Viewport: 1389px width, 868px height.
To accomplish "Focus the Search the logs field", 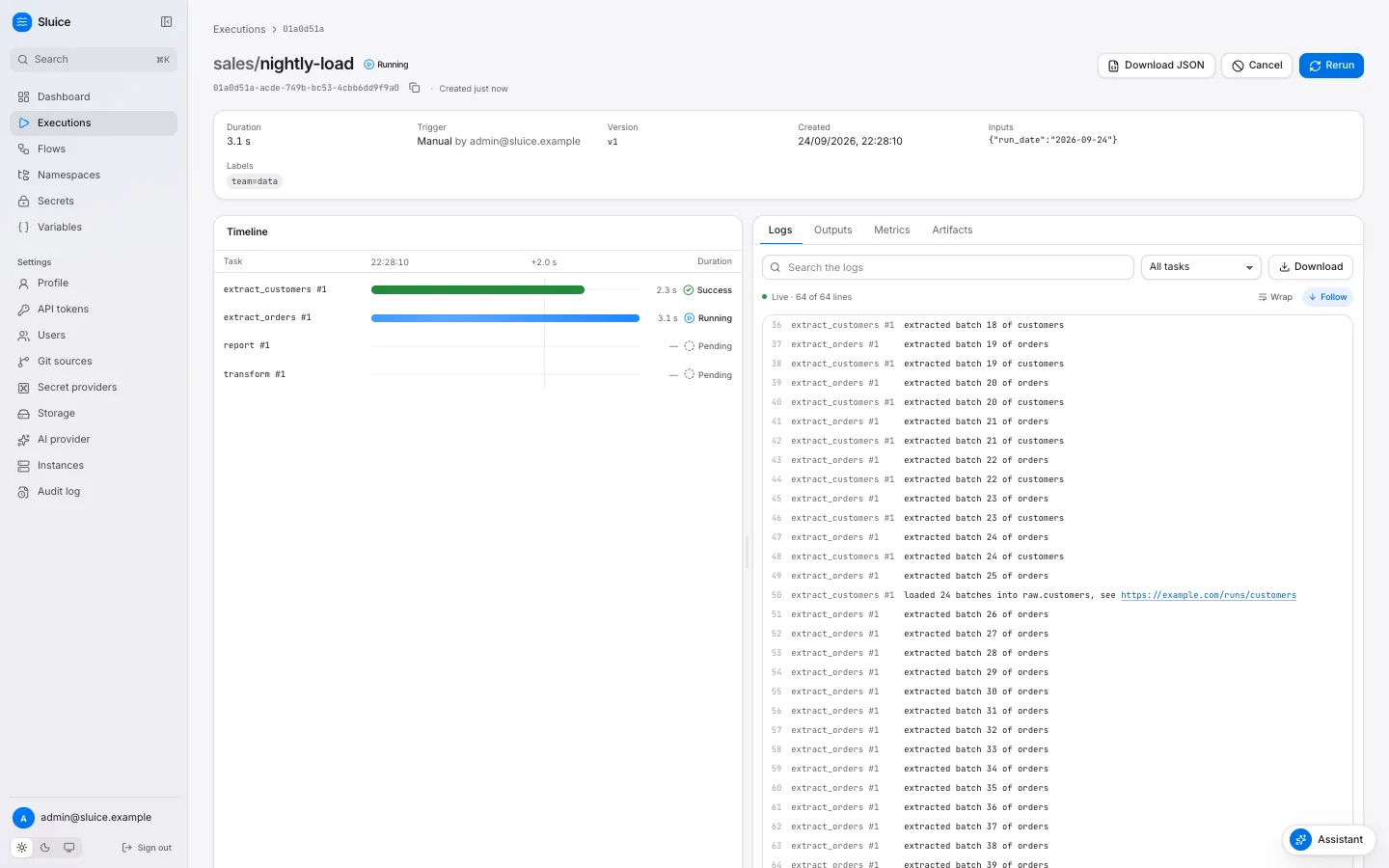I will [x=948, y=267].
